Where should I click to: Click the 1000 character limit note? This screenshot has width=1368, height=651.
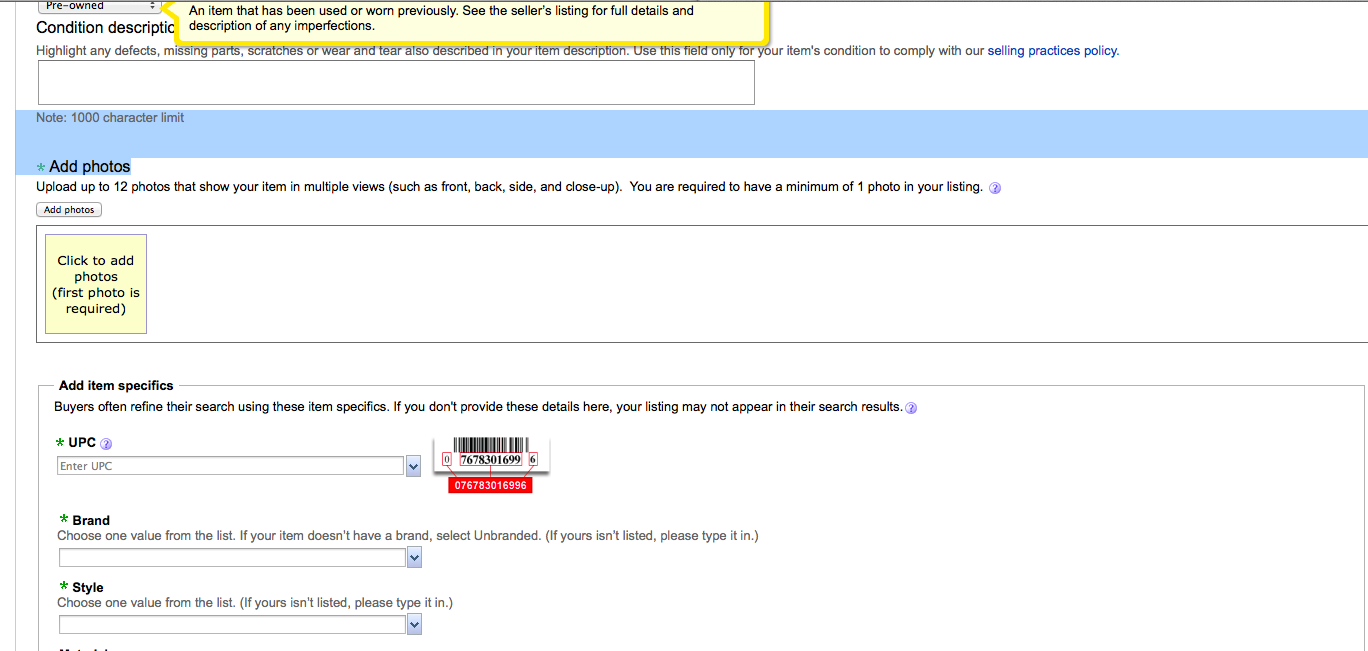(x=110, y=118)
